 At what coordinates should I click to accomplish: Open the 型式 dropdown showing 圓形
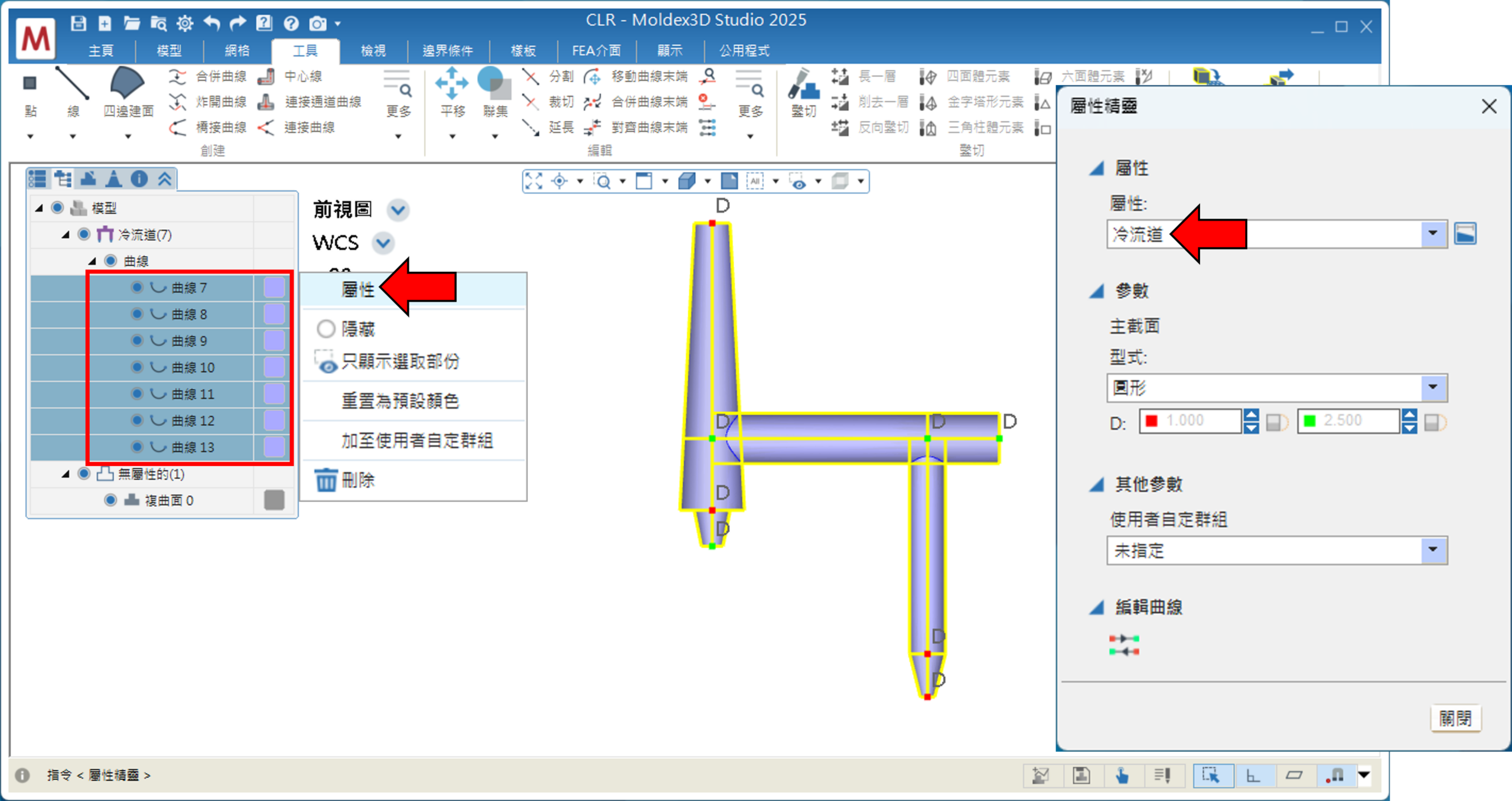(1432, 388)
